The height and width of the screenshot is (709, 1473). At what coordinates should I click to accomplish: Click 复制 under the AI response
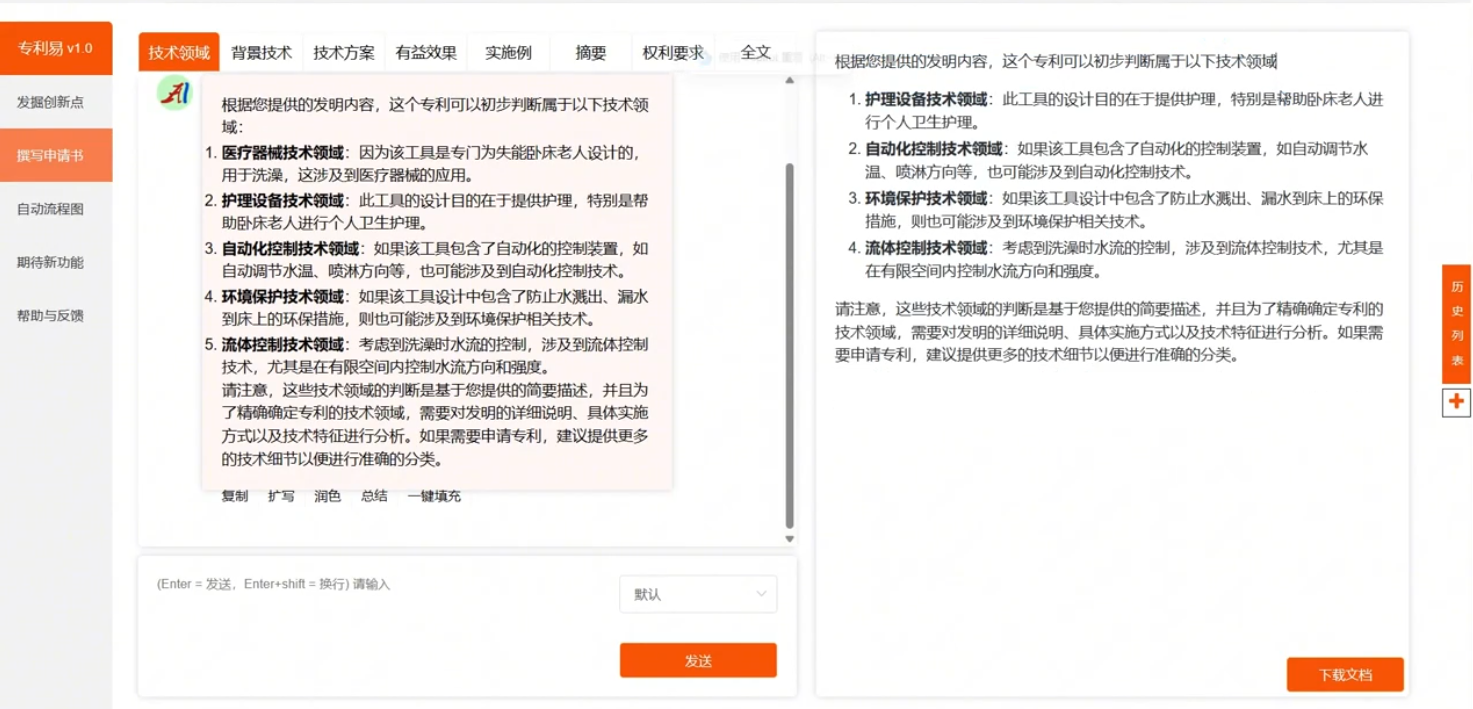(234, 496)
